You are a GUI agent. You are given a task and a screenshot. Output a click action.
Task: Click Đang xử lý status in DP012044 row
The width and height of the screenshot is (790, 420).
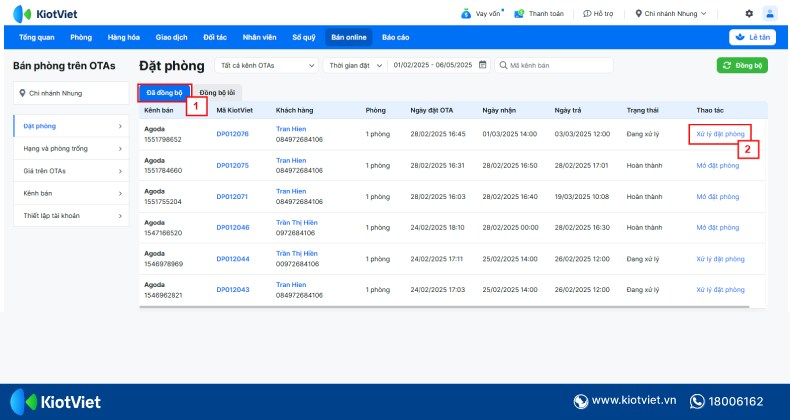pos(642,259)
